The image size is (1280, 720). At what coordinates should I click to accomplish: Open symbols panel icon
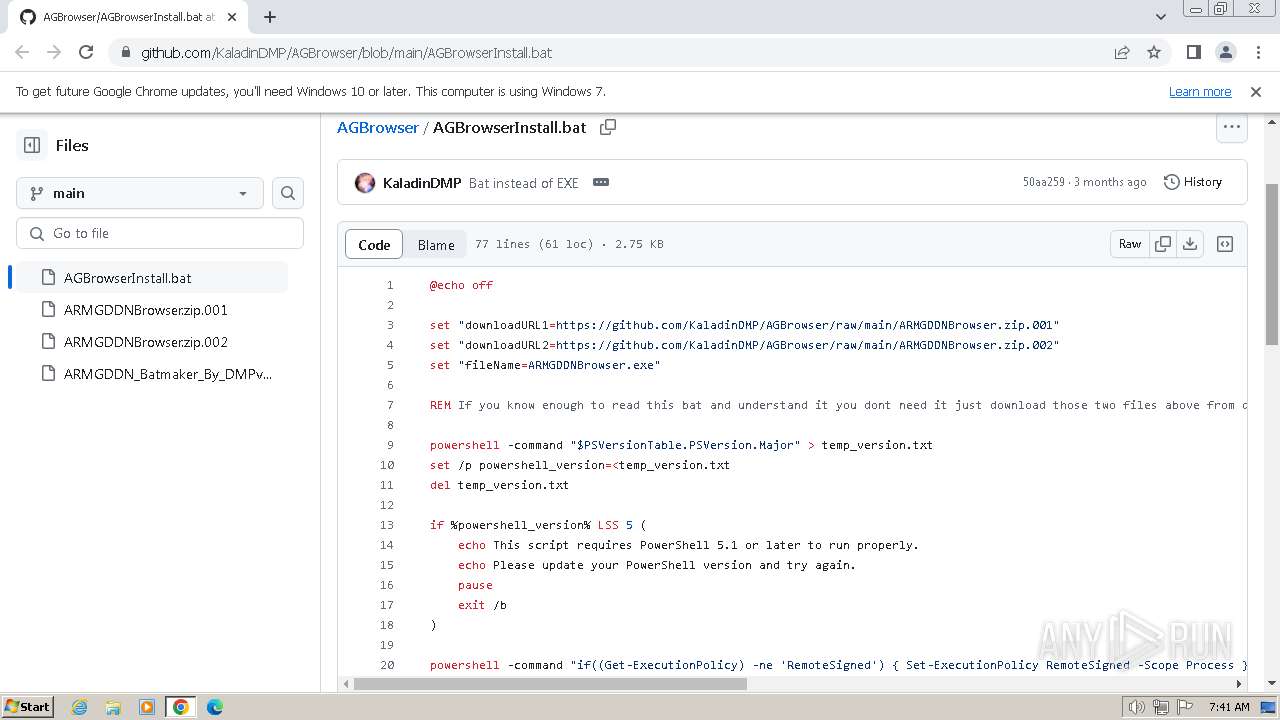point(1225,244)
